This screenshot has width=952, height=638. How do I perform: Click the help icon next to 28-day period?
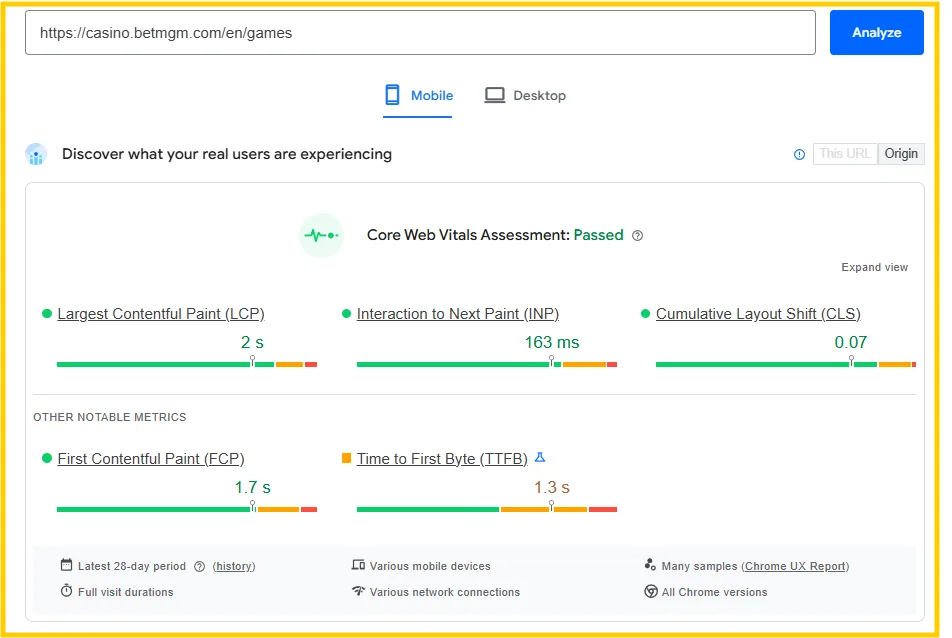coord(199,566)
